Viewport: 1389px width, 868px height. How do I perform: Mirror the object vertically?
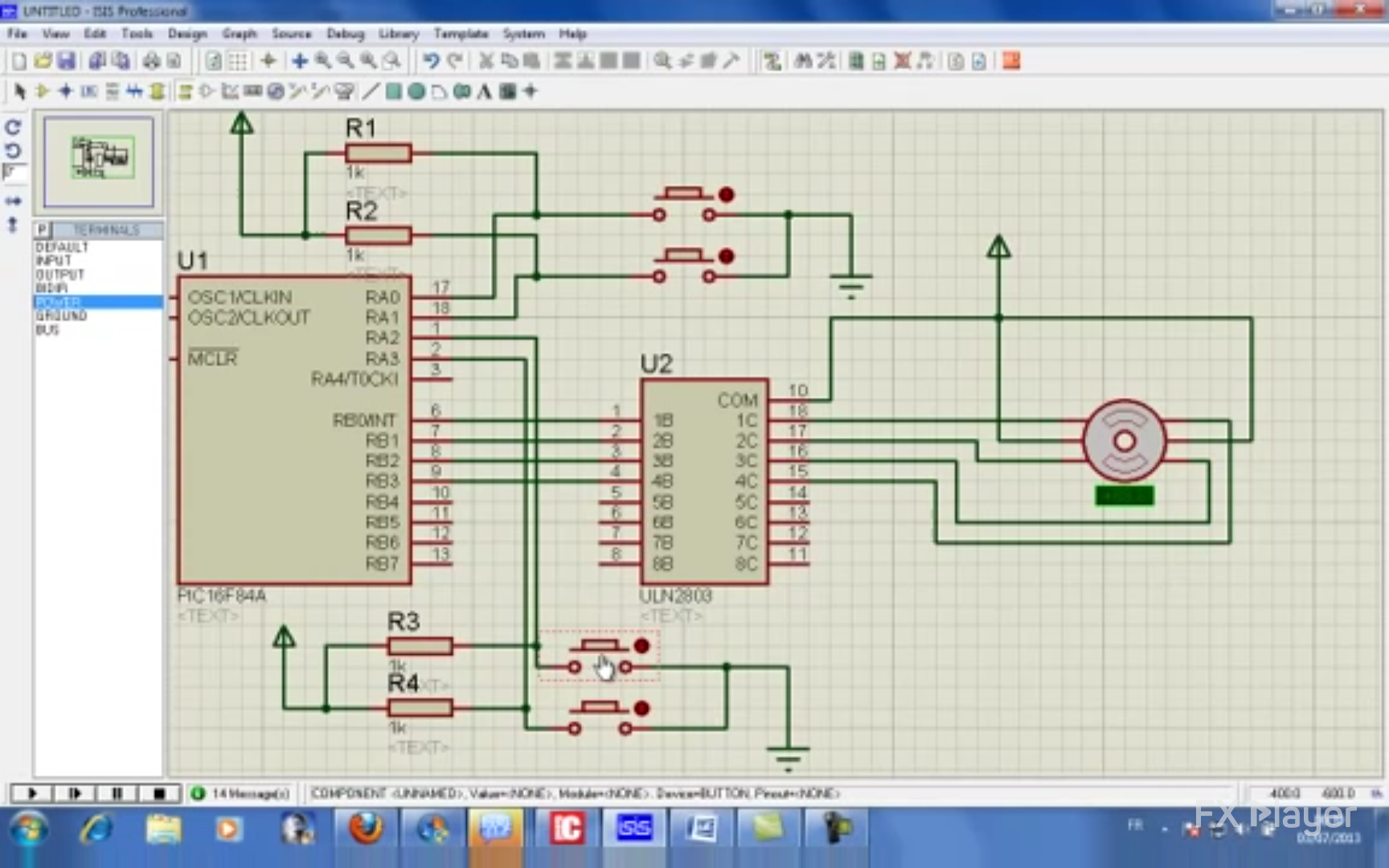click(13, 225)
